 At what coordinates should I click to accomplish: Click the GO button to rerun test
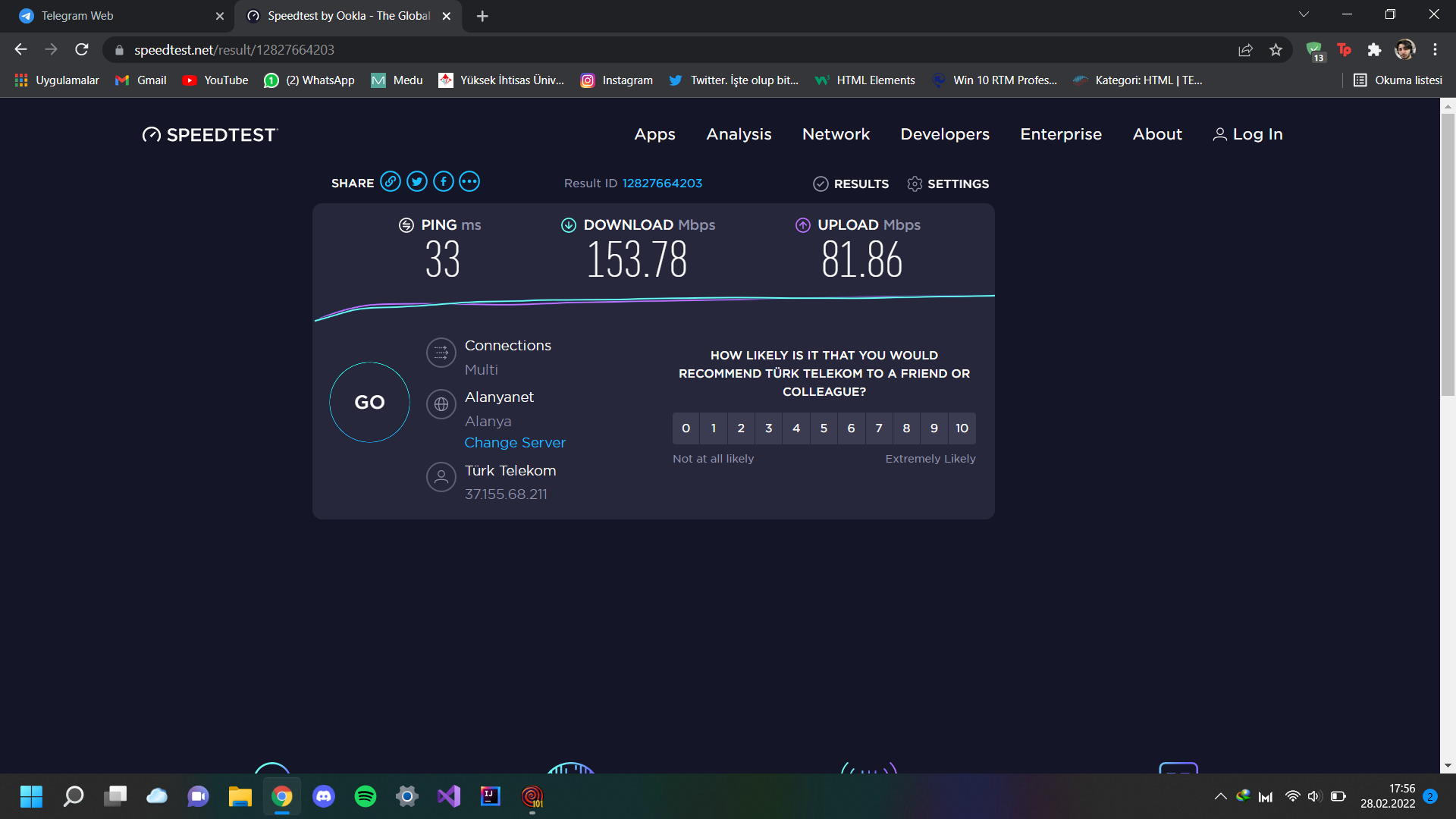click(x=369, y=402)
